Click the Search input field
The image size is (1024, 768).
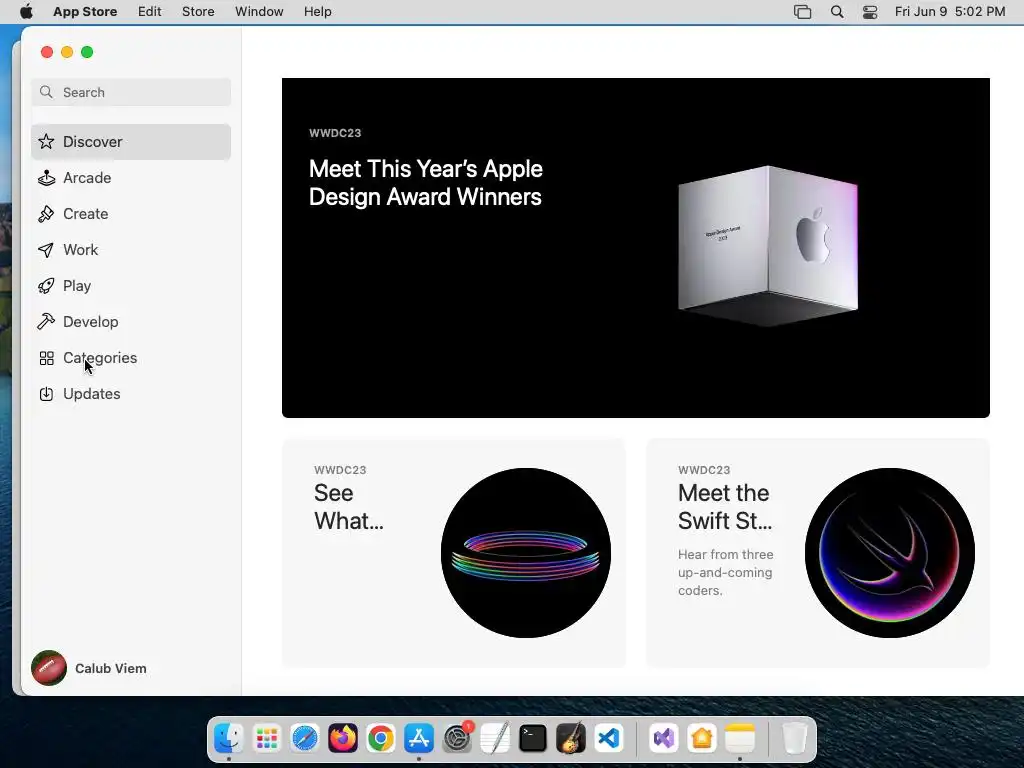pos(131,92)
